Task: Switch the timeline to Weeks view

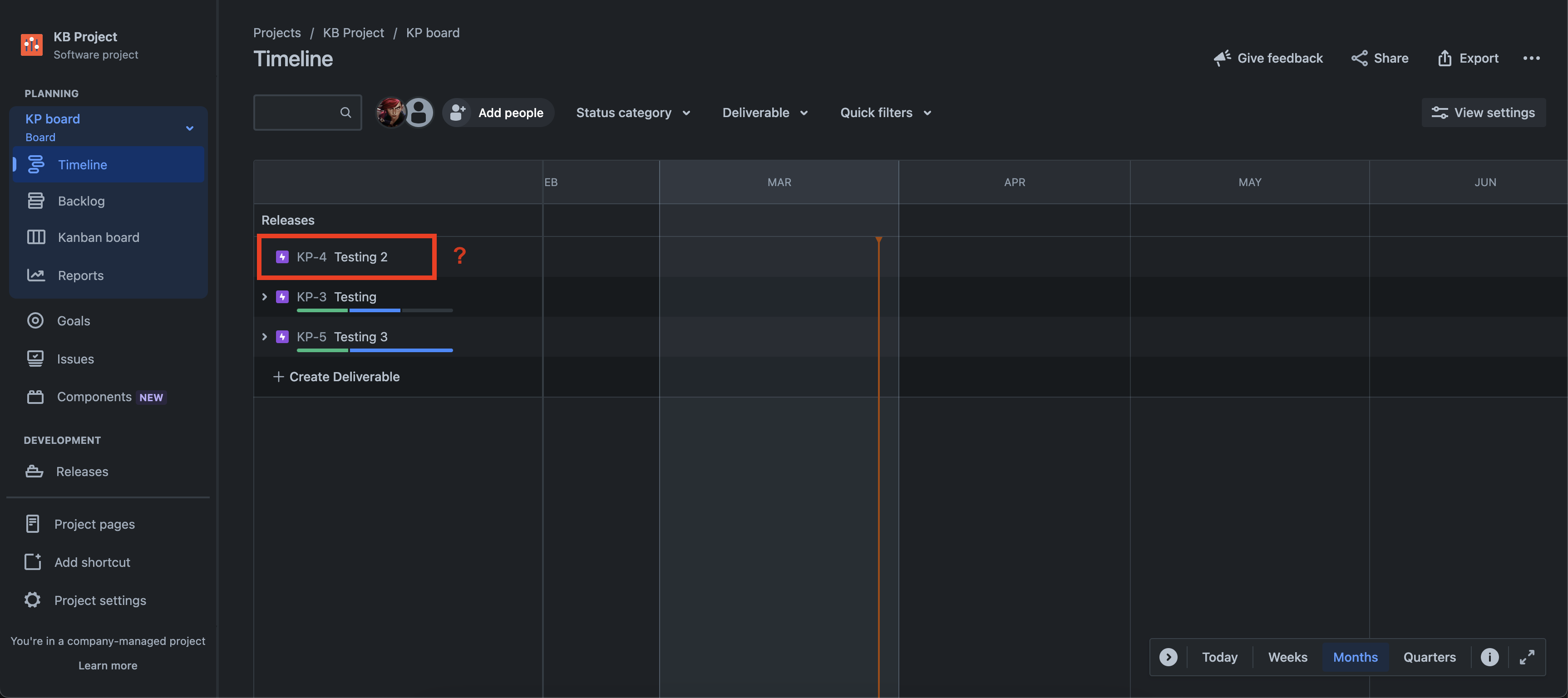Action: [1287, 657]
